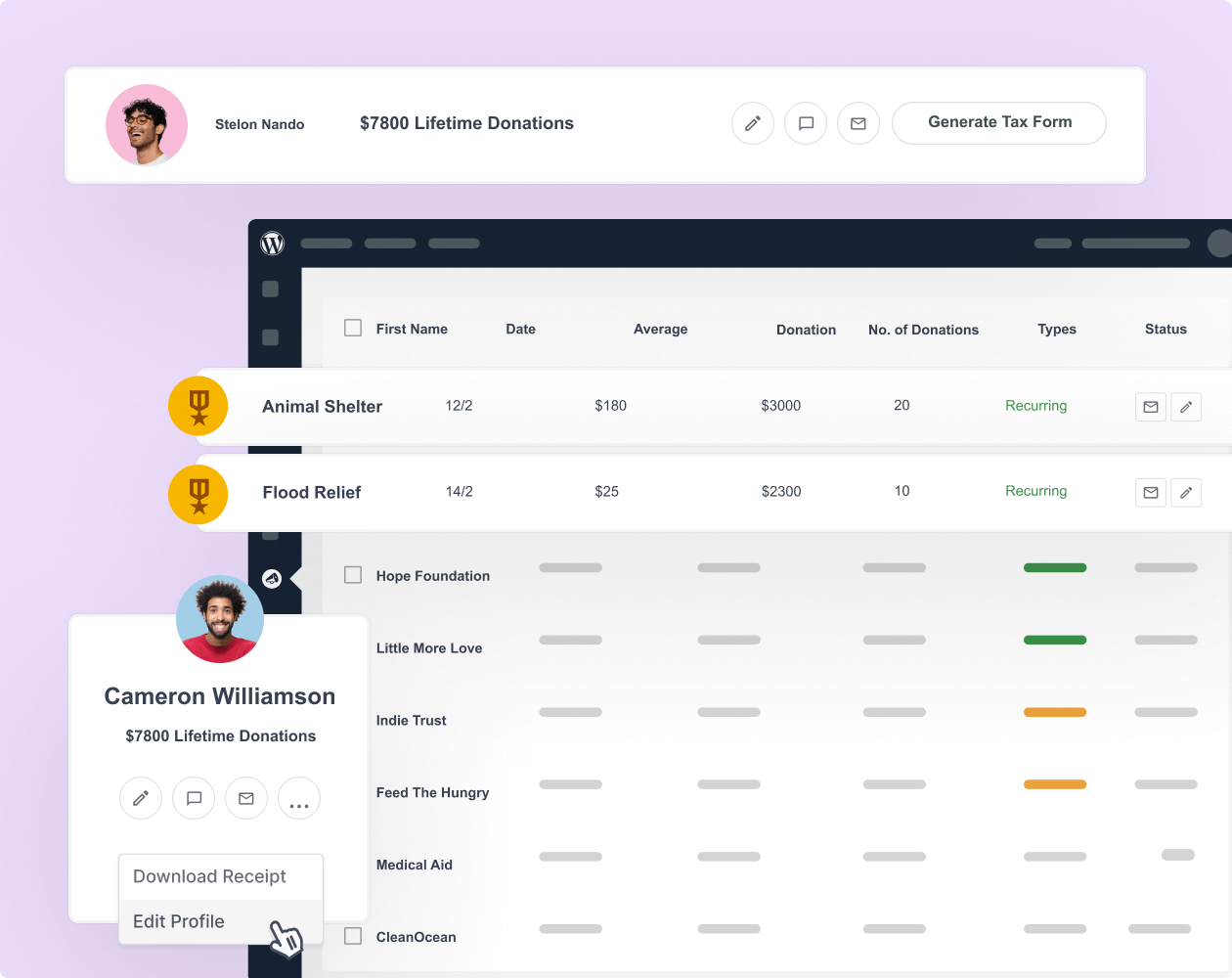Open Cameron Williamson's profile avatar
Image resolution: width=1232 pixels, height=978 pixels.
click(x=220, y=619)
